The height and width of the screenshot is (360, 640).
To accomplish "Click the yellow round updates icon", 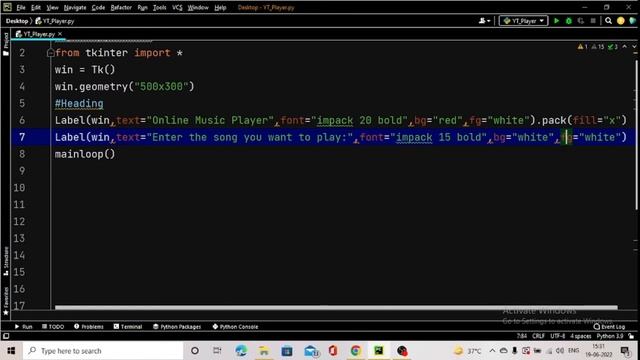I will click(x=621, y=20).
